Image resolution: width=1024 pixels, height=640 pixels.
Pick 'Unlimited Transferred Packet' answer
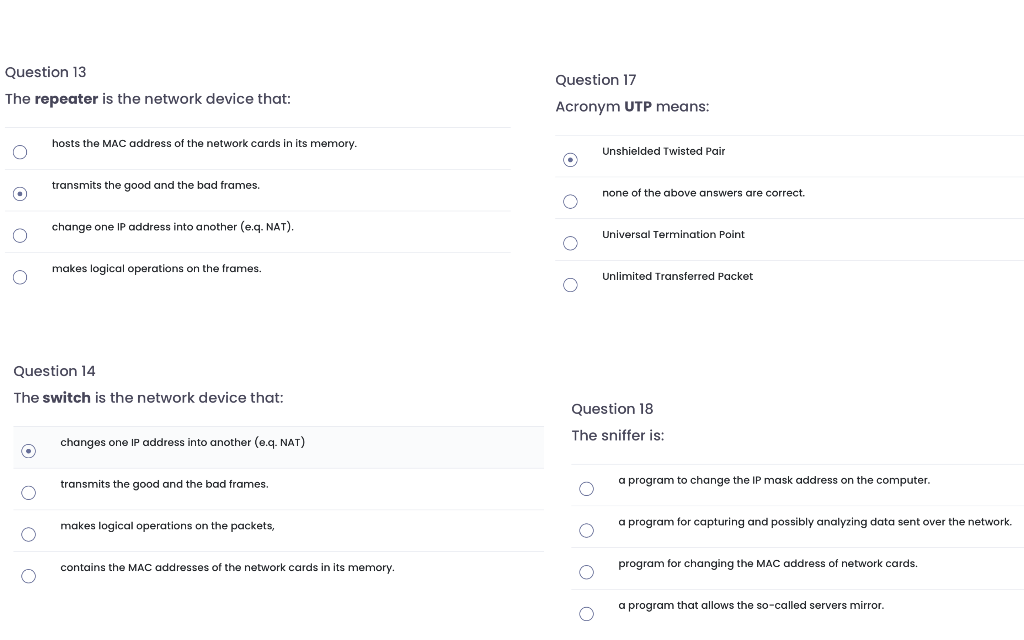click(x=570, y=285)
